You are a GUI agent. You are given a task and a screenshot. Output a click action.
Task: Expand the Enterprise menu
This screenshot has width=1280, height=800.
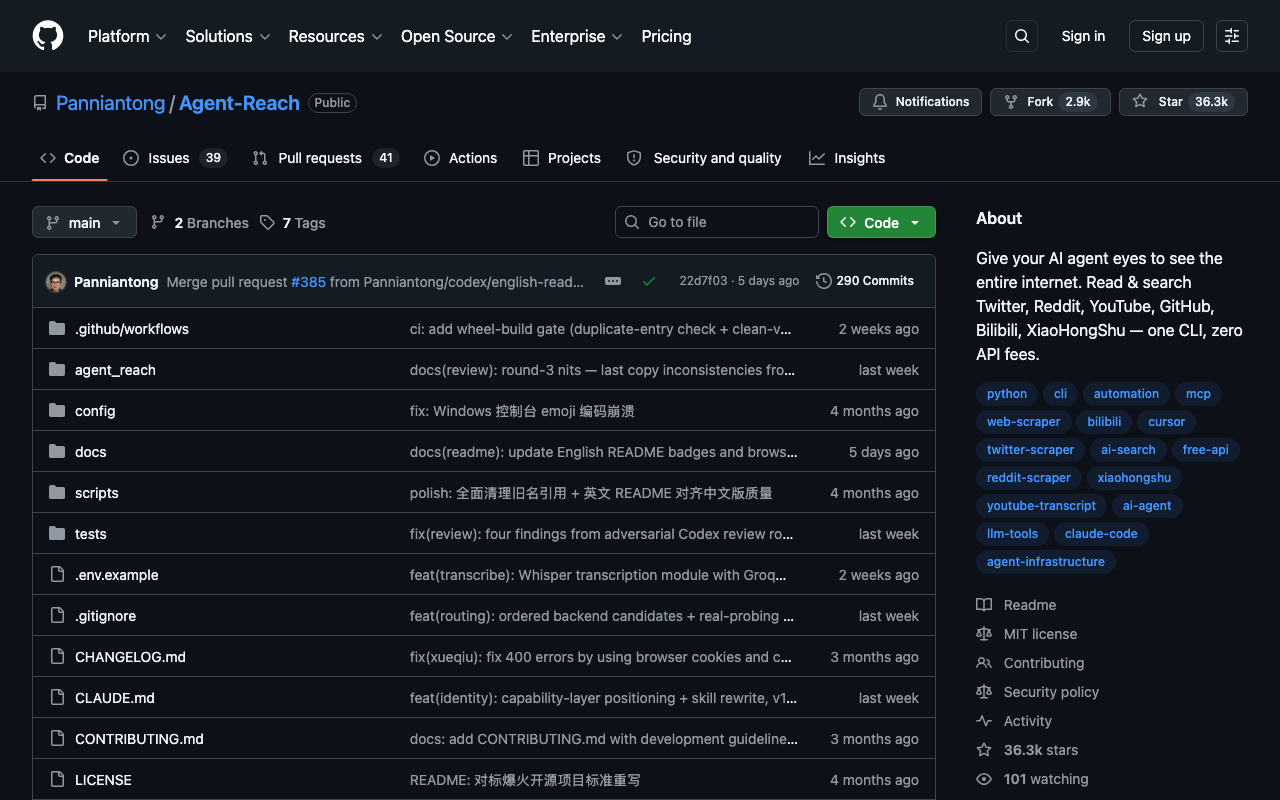coord(577,36)
